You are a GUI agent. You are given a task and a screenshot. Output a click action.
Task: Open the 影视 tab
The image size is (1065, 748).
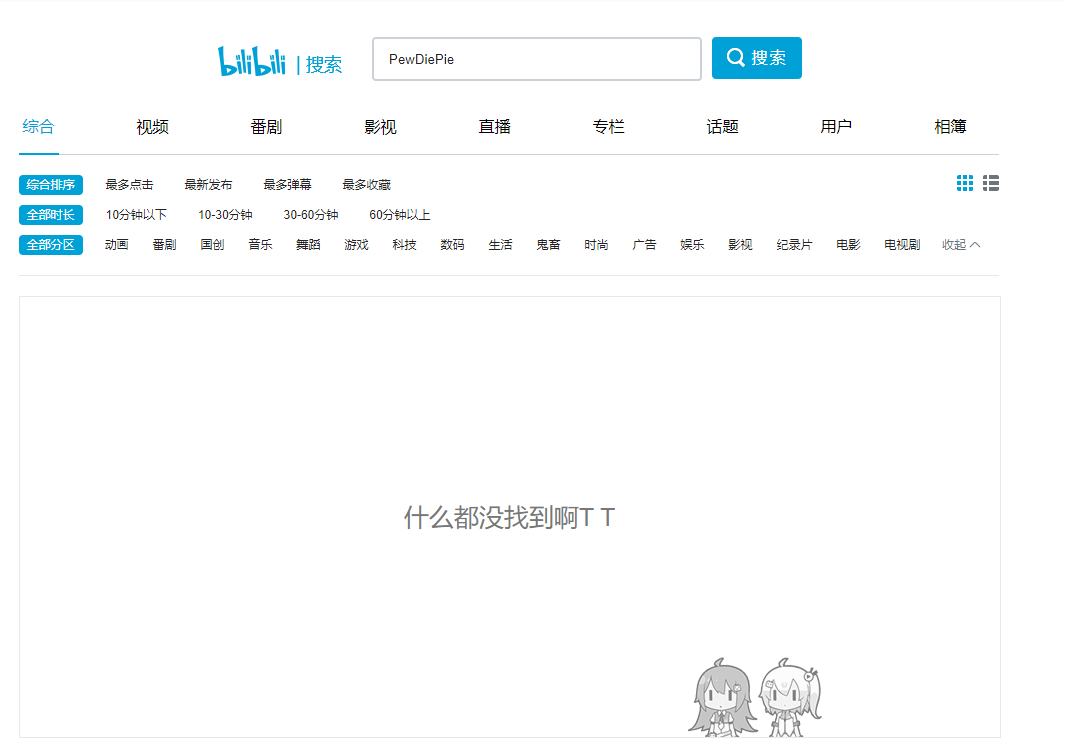[x=380, y=126]
